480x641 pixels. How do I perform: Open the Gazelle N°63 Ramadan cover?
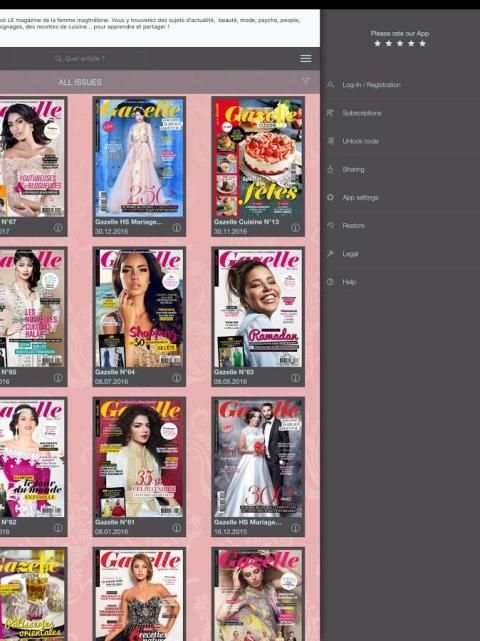(258, 308)
